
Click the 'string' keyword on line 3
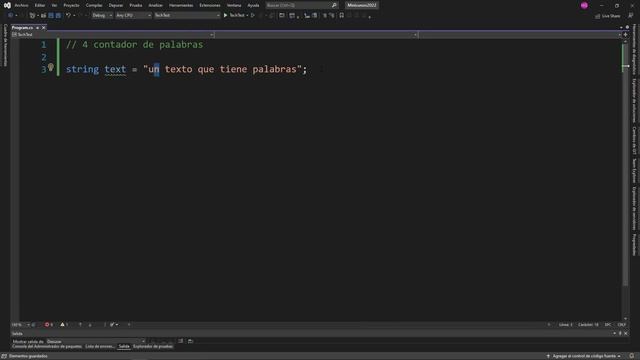(82, 69)
